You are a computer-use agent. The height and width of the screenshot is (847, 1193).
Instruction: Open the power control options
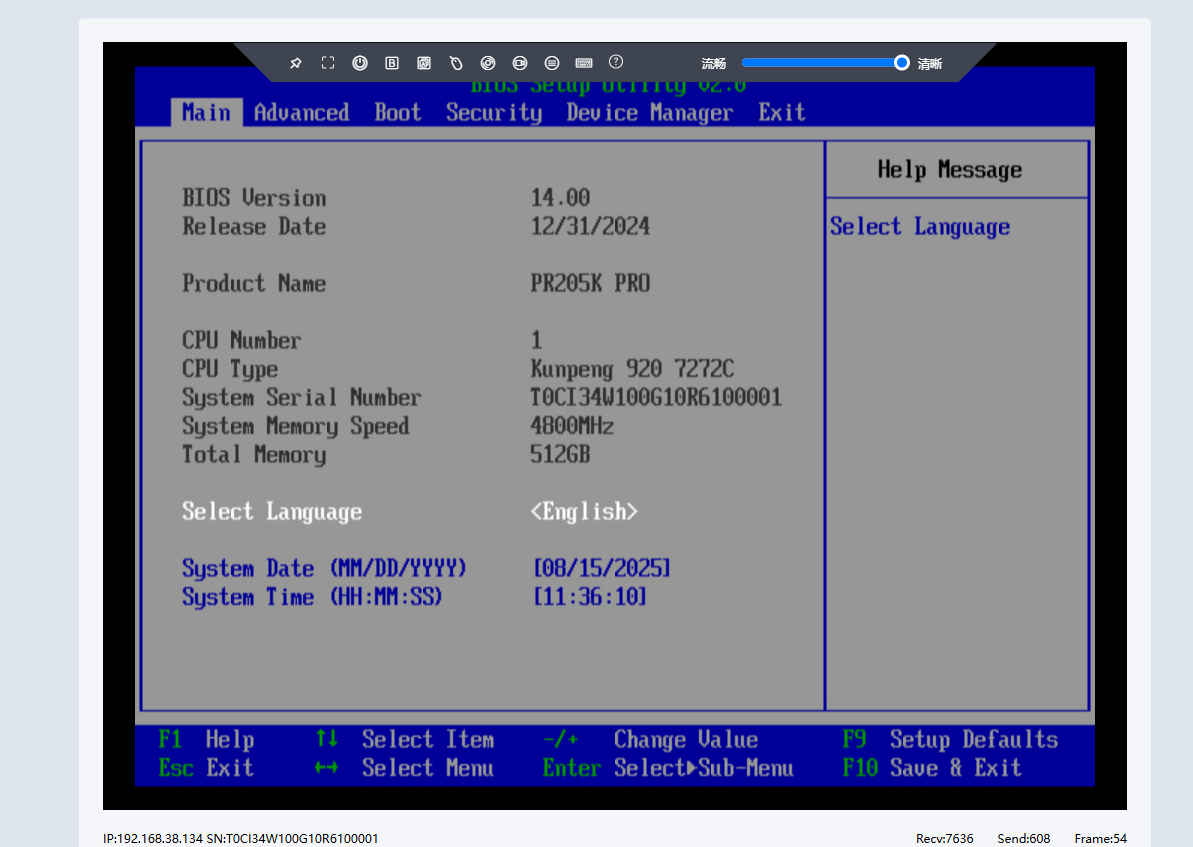click(360, 62)
